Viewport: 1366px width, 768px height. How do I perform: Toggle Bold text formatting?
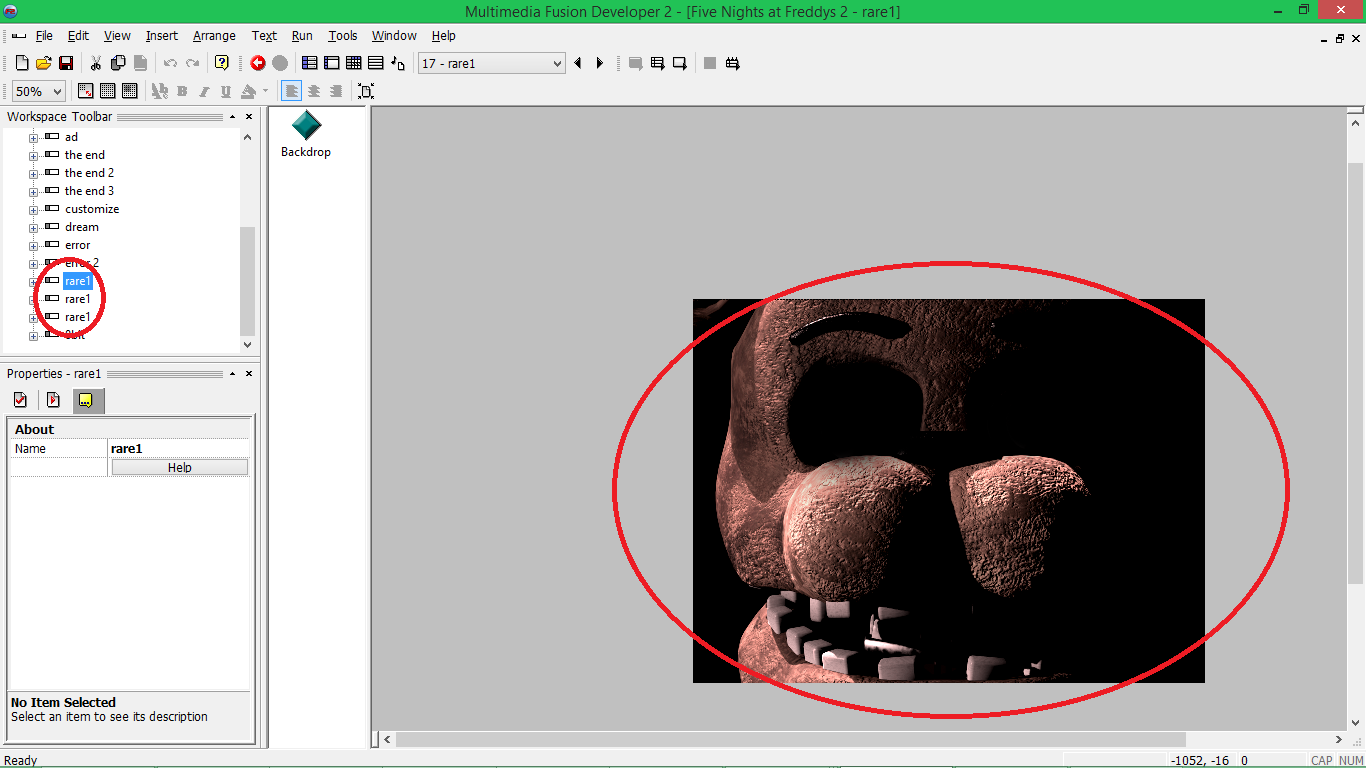coord(182,91)
